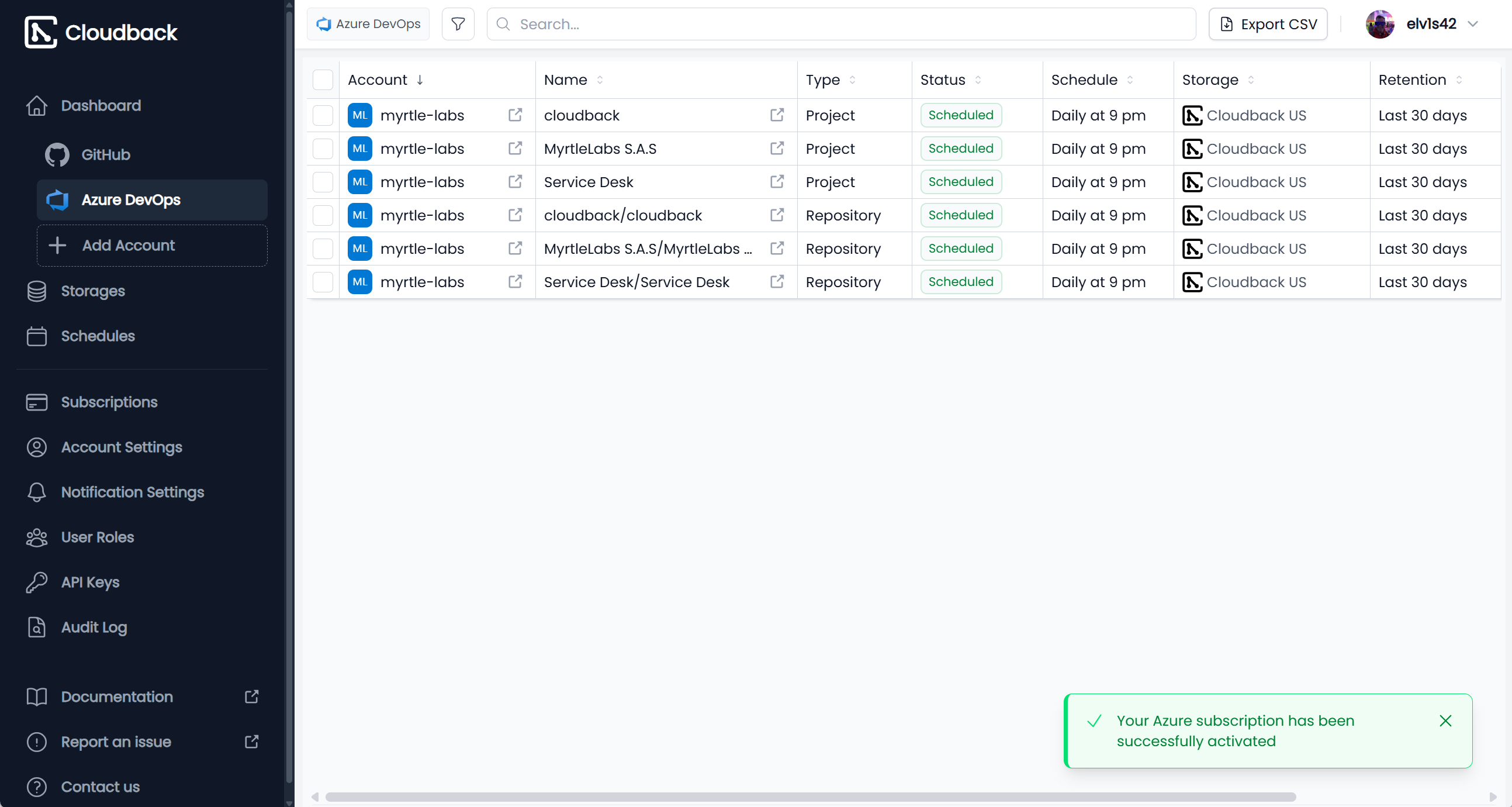The height and width of the screenshot is (807, 1512).
Task: Open external link beside cloudback/cloudback repository
Action: pos(777,216)
